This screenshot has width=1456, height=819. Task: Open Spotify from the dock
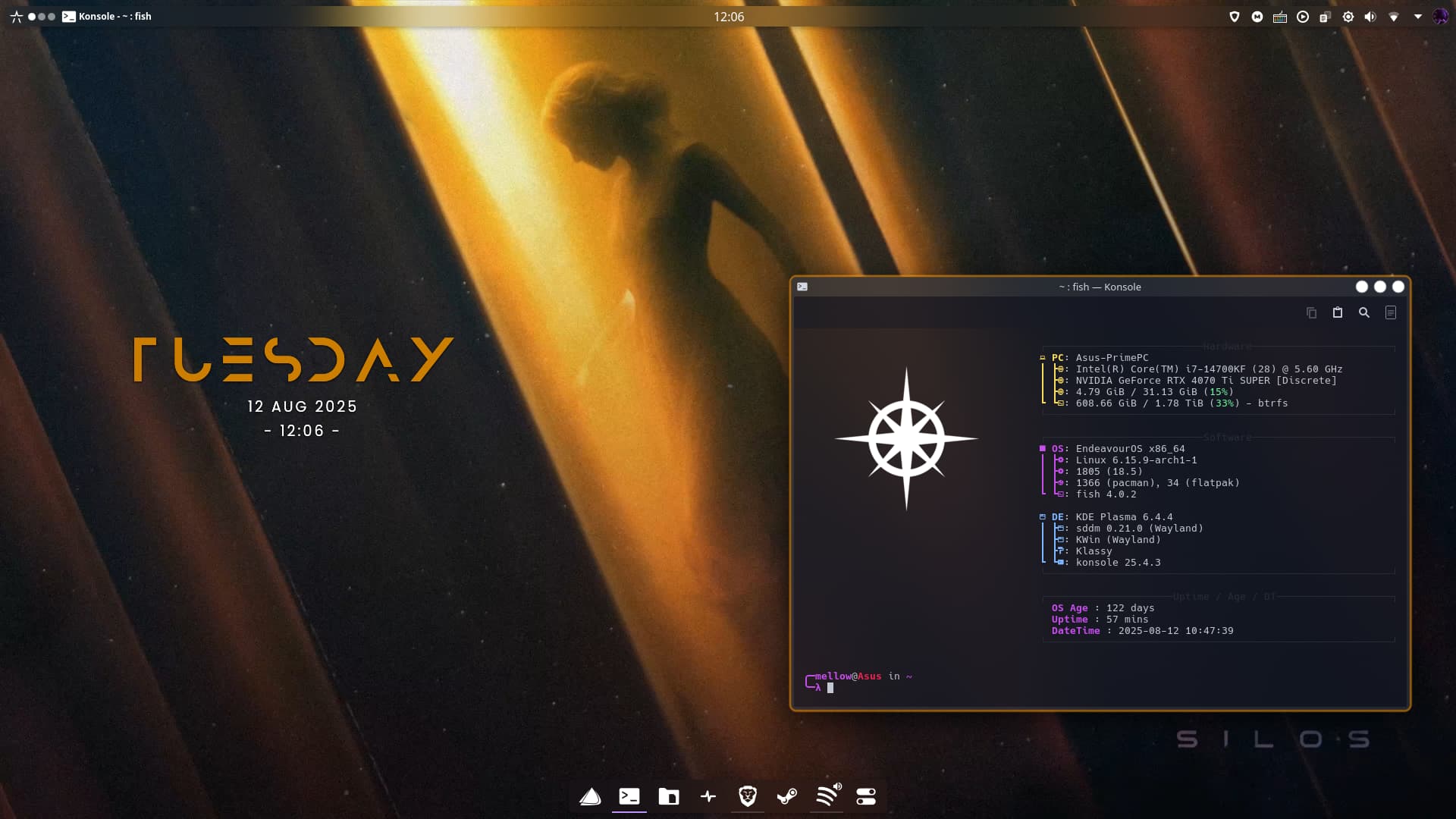827,795
